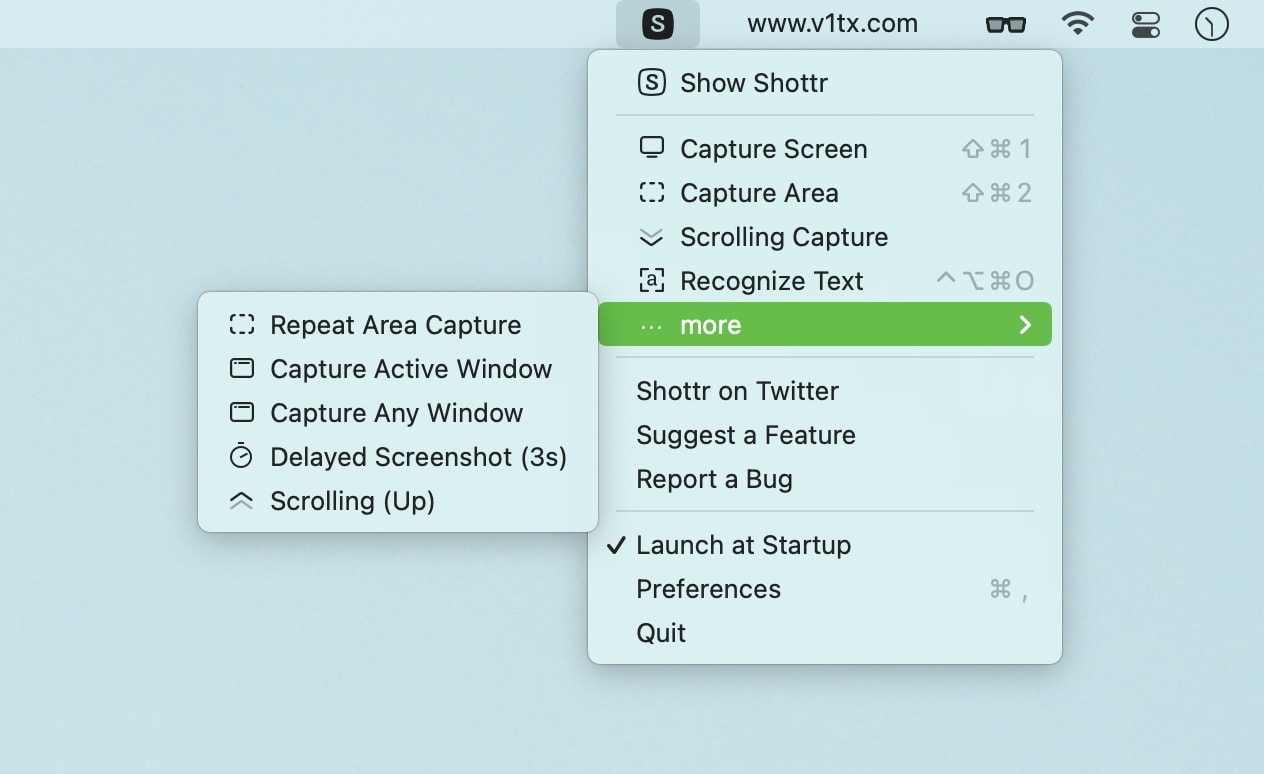
Task: Select Repeat Area Capture
Action: pos(395,325)
